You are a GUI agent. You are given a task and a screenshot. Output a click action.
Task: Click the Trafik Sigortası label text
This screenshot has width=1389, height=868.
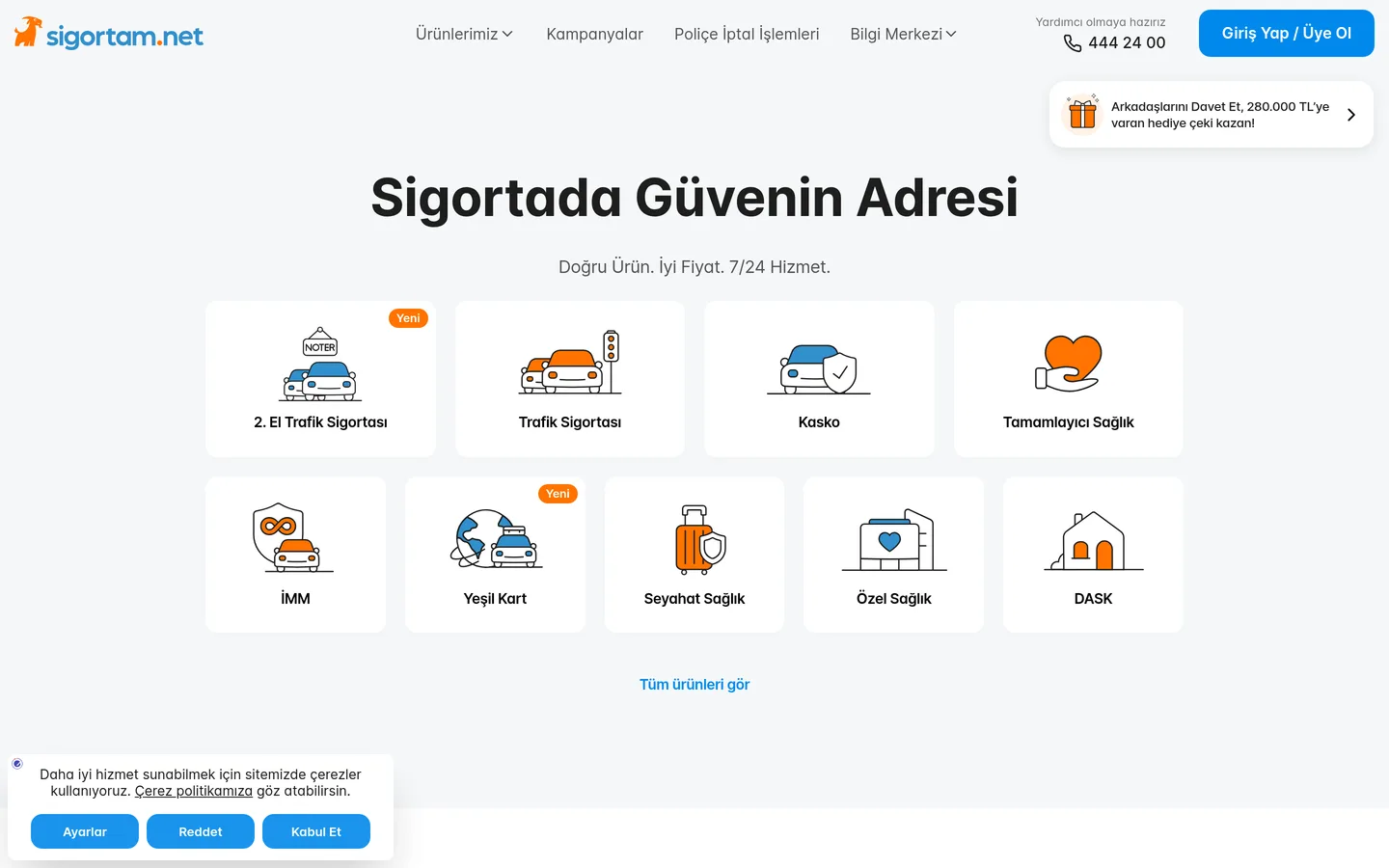[570, 422]
